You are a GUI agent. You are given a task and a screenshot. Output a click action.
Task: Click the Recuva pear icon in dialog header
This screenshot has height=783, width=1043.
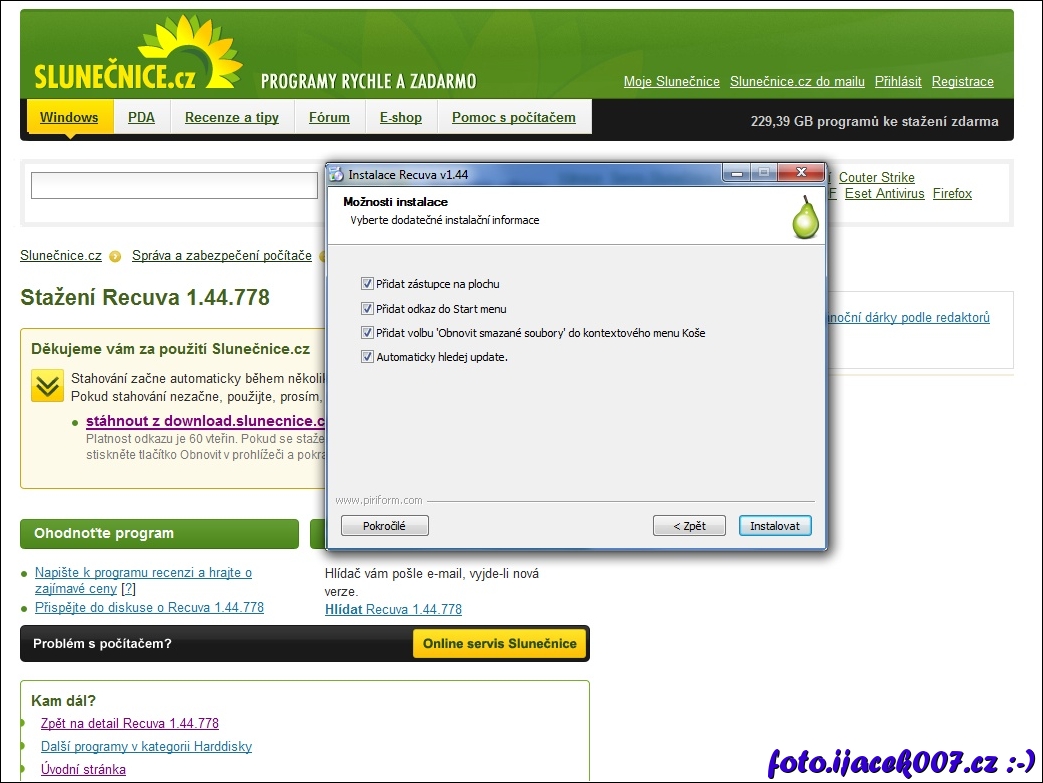(805, 217)
